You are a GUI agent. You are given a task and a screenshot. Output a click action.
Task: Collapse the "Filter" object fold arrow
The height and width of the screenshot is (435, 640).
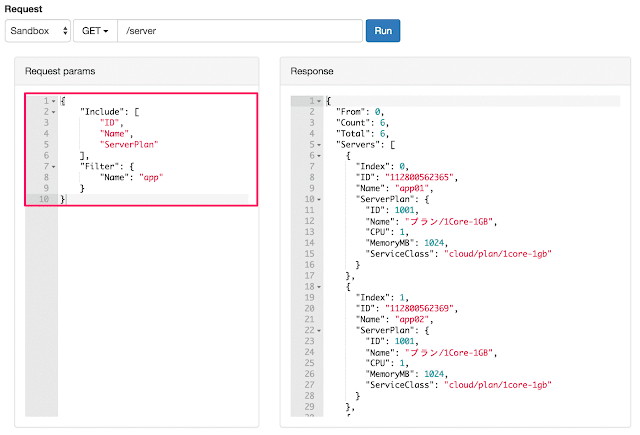pos(53,167)
